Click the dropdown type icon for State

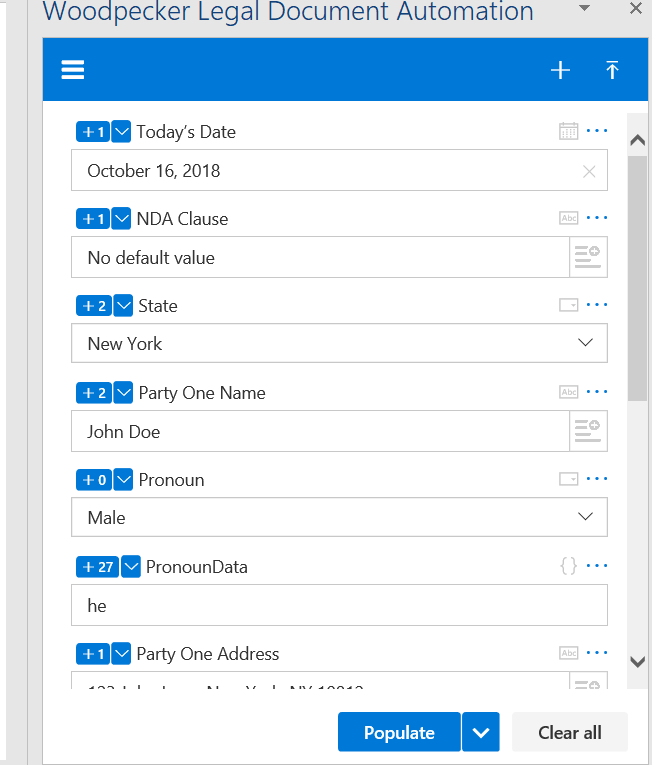click(569, 305)
